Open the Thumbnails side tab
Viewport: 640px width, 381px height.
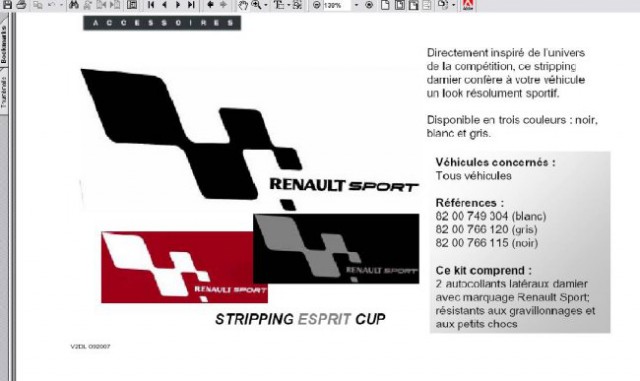4,92
